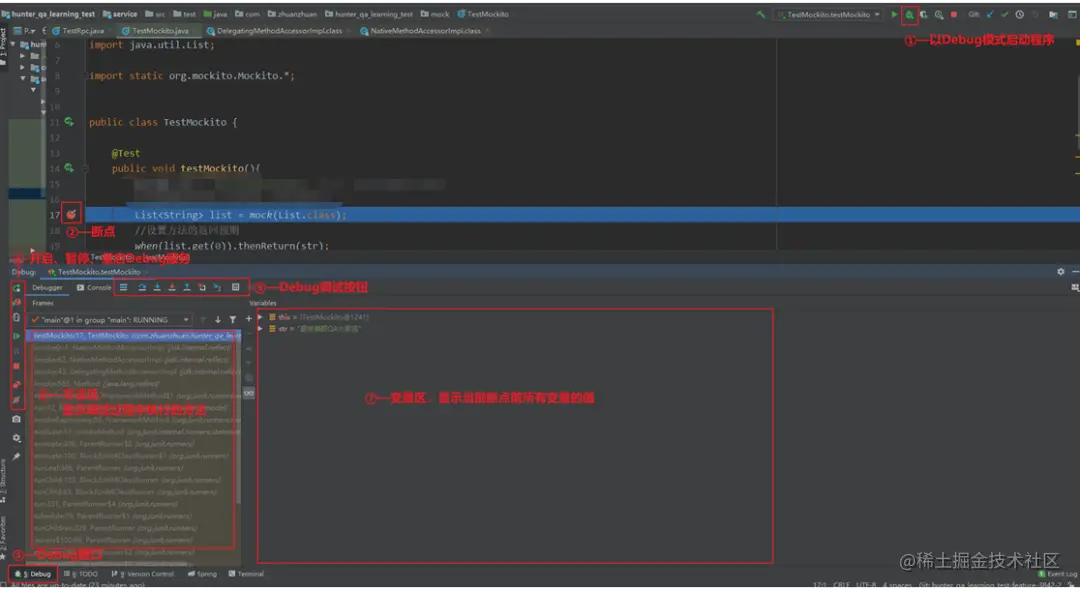Click Get thread dump camera icon

point(17,419)
